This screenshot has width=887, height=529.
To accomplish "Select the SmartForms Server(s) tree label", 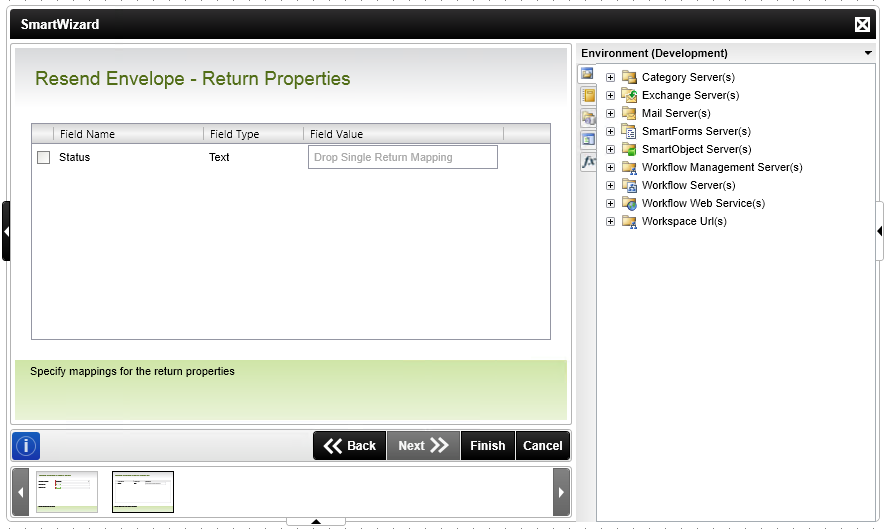I will click(696, 132).
